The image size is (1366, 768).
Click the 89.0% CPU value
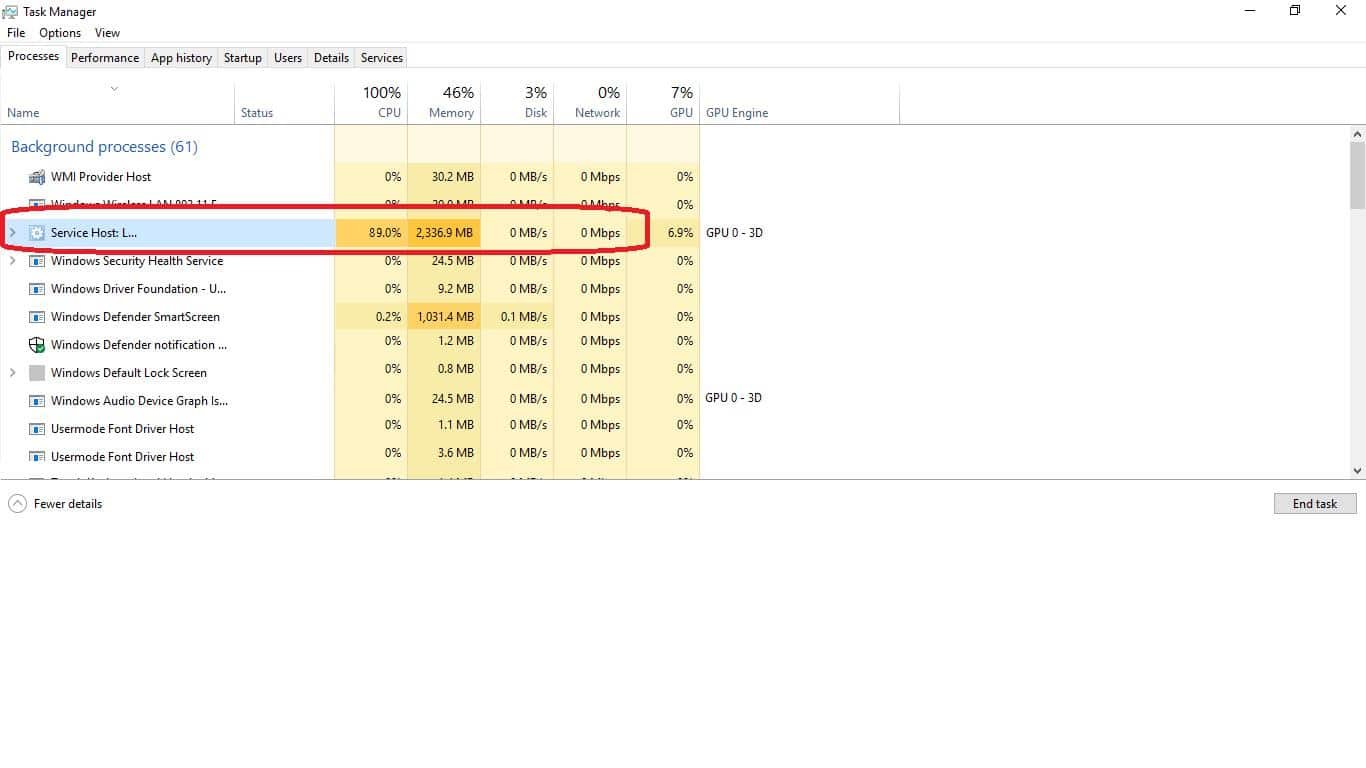point(385,233)
